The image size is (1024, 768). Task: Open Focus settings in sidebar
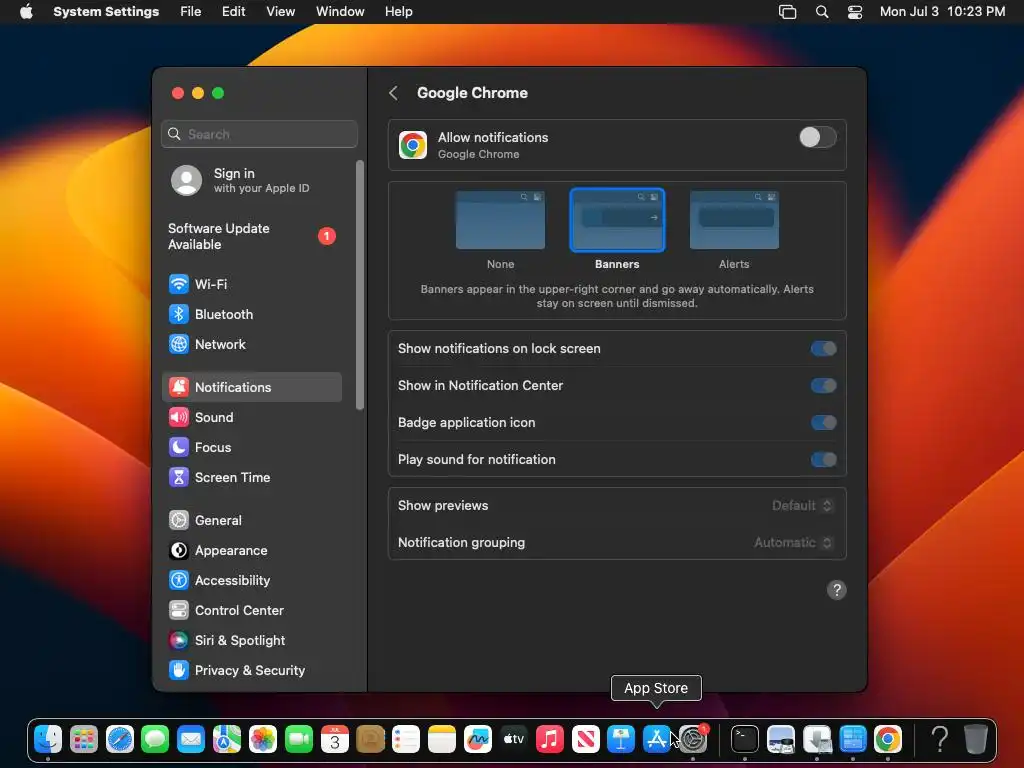pyautogui.click(x=251, y=447)
